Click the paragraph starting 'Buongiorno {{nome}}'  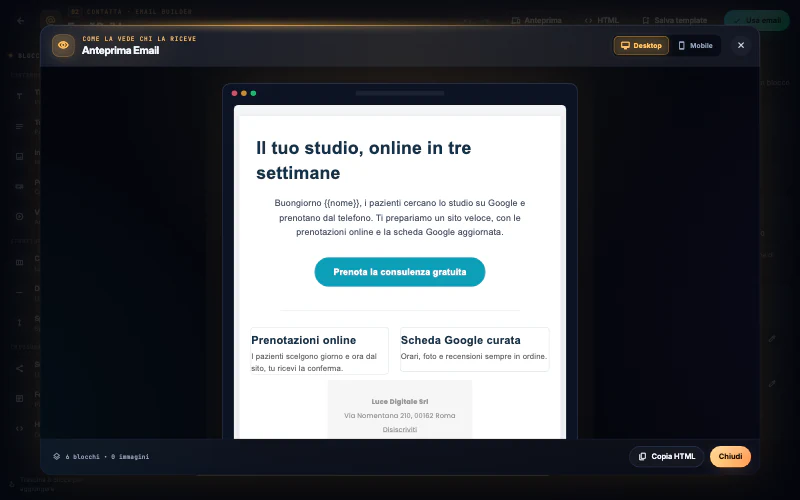[x=399, y=217]
